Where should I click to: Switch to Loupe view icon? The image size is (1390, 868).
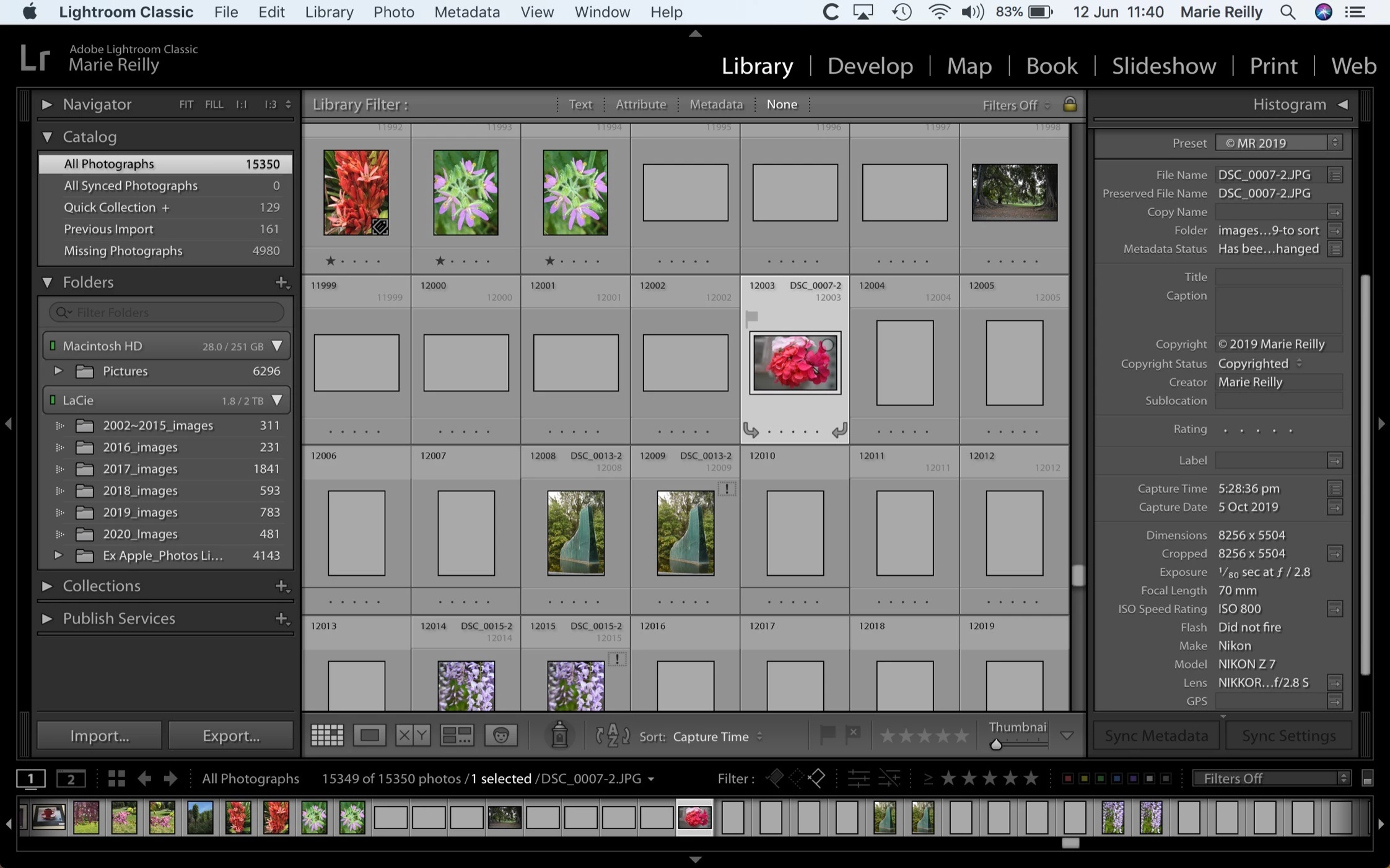(x=370, y=736)
